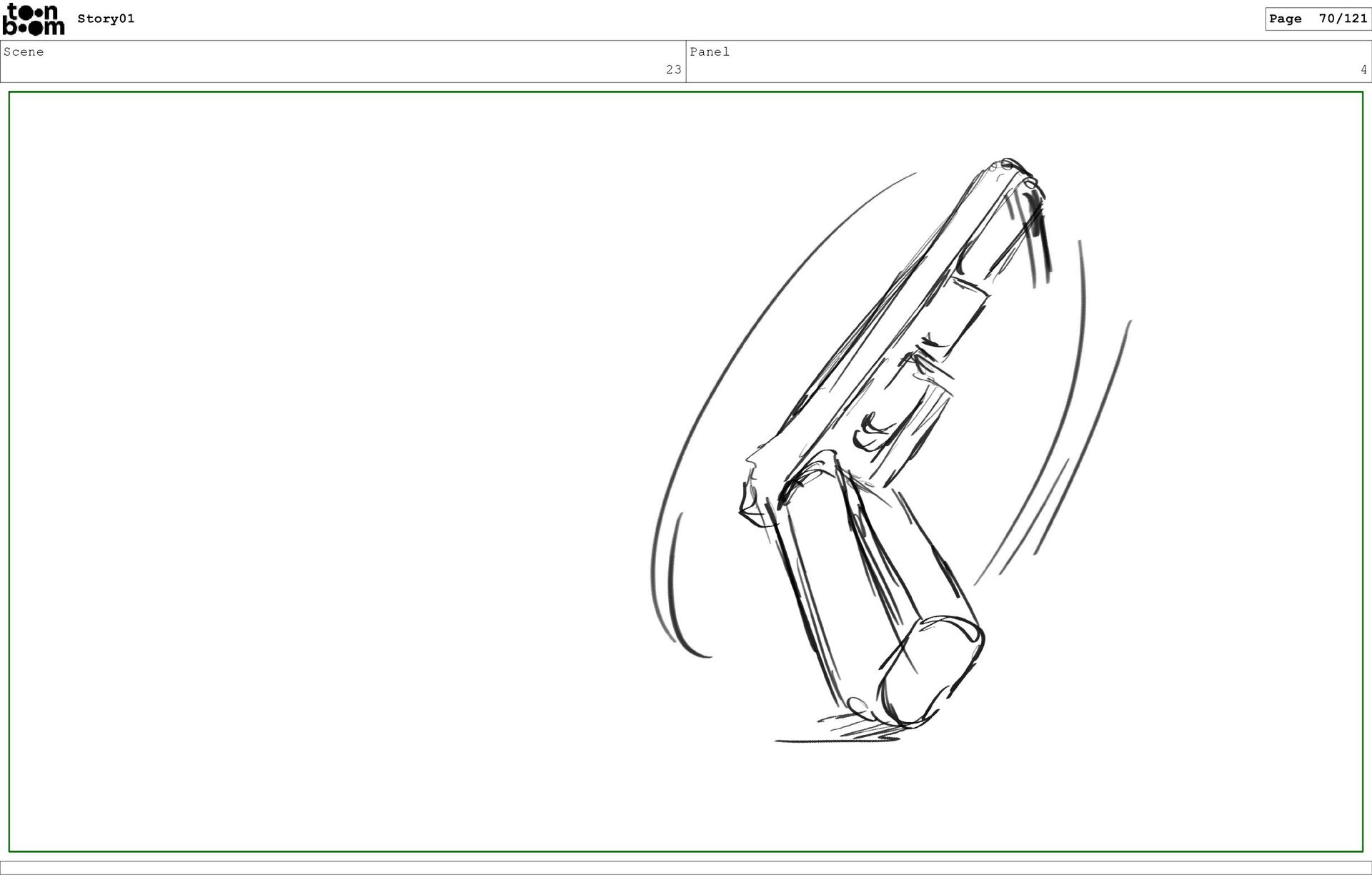The image size is (1372, 888).
Task: Click the bottom of the pistol grip
Action: point(929,672)
